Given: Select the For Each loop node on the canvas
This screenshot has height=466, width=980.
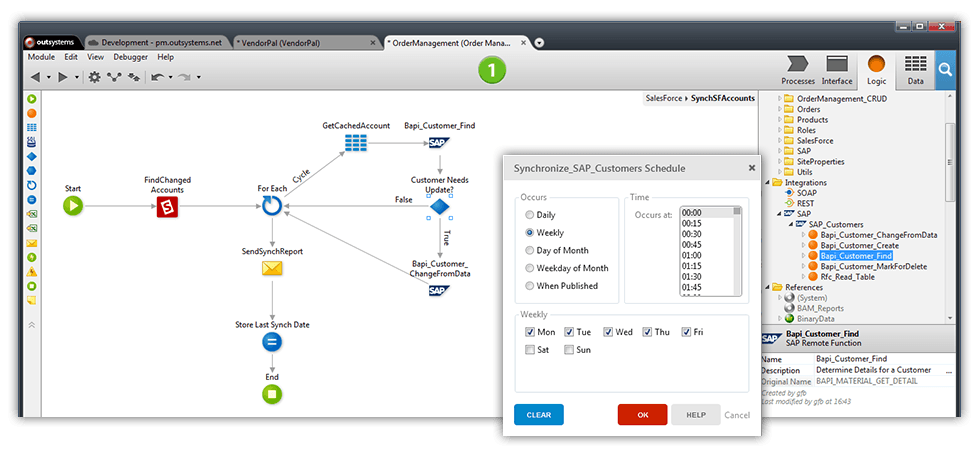Looking at the screenshot, I should (272, 206).
